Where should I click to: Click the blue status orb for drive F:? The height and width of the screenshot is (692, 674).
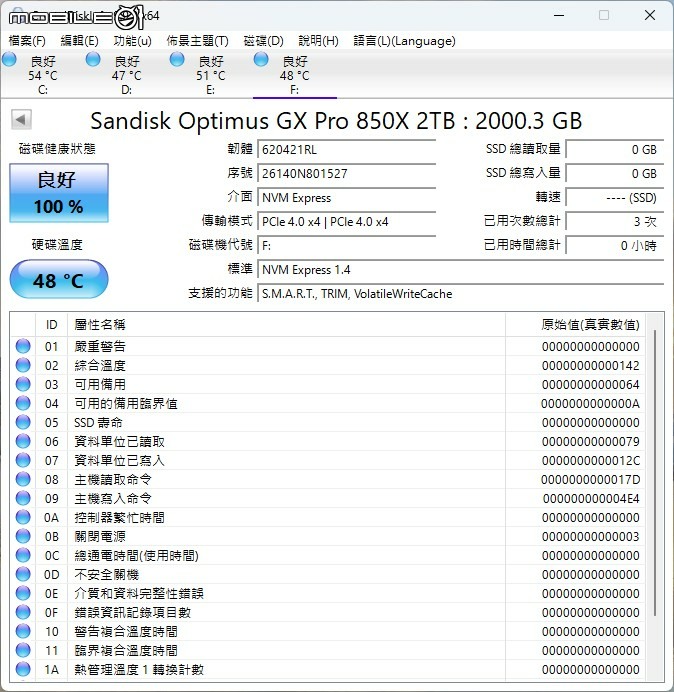[x=261, y=59]
